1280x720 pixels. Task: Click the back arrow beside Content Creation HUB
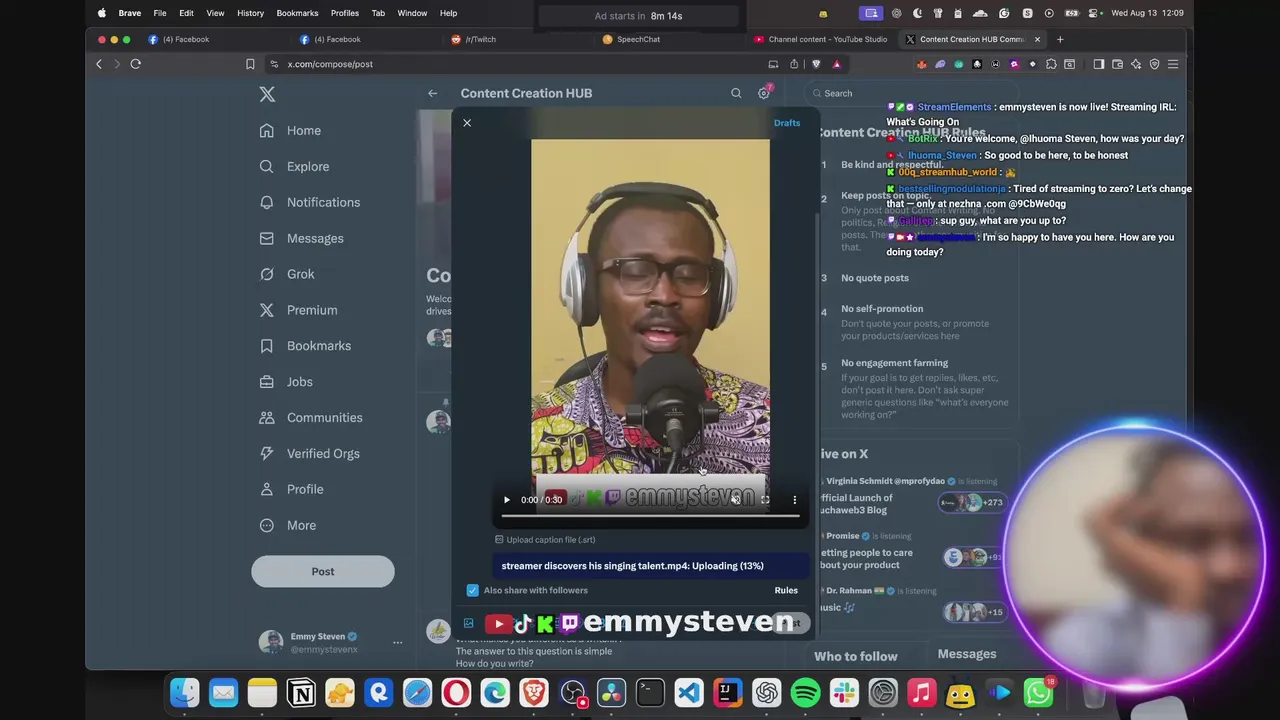433,93
